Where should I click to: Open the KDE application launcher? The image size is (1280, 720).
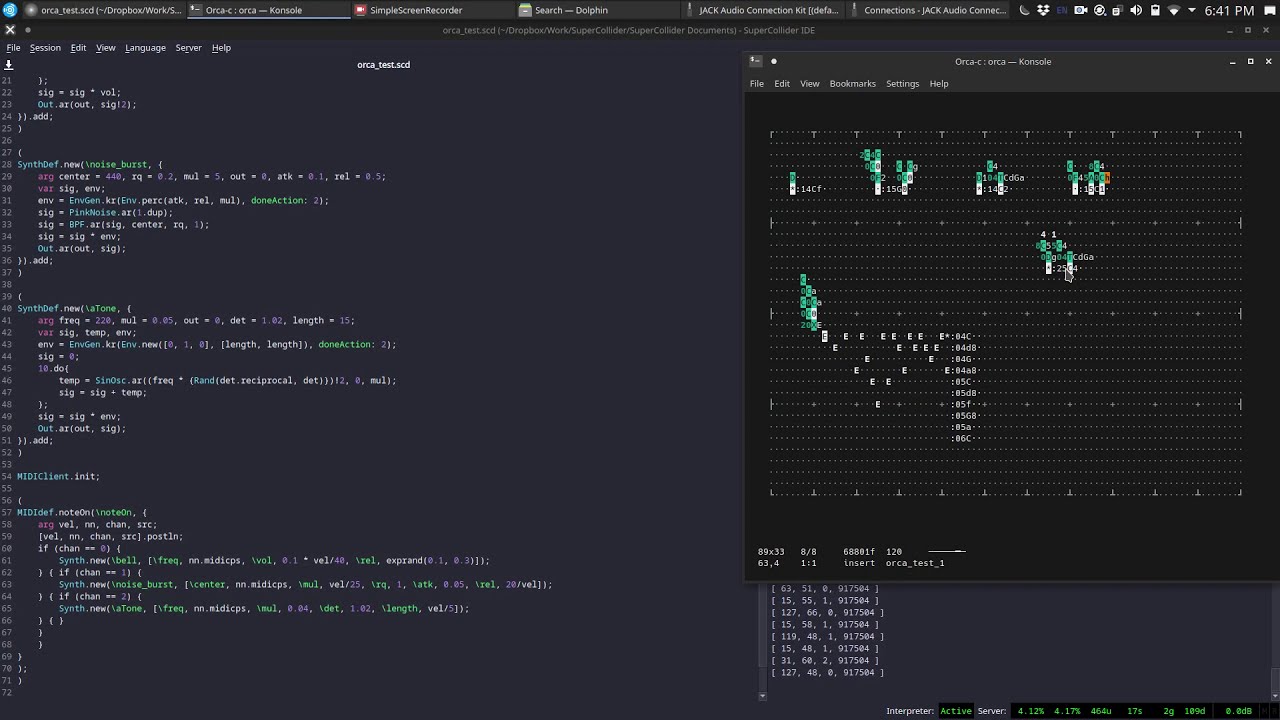click(x=10, y=10)
